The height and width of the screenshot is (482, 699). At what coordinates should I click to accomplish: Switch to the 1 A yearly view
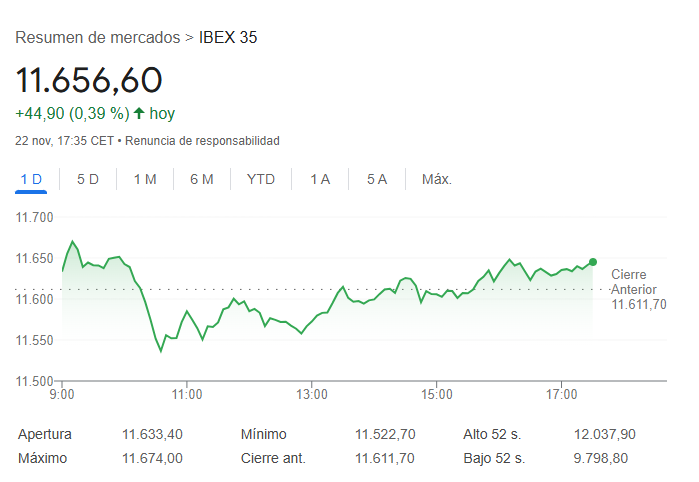tap(320, 180)
